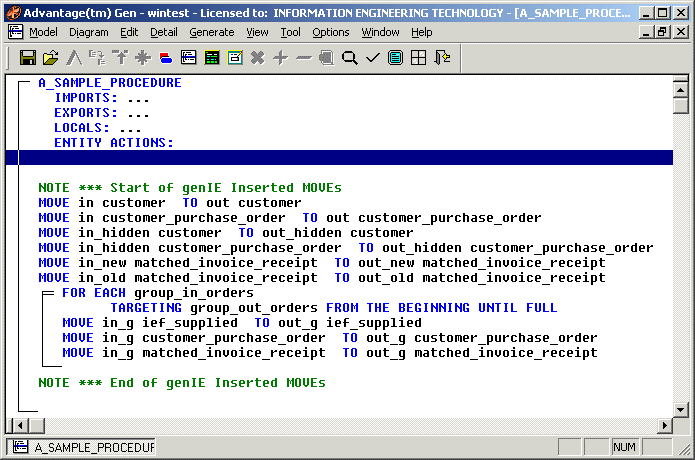Click the gray X delete icon
Screen dimensions: 695x460
258,58
